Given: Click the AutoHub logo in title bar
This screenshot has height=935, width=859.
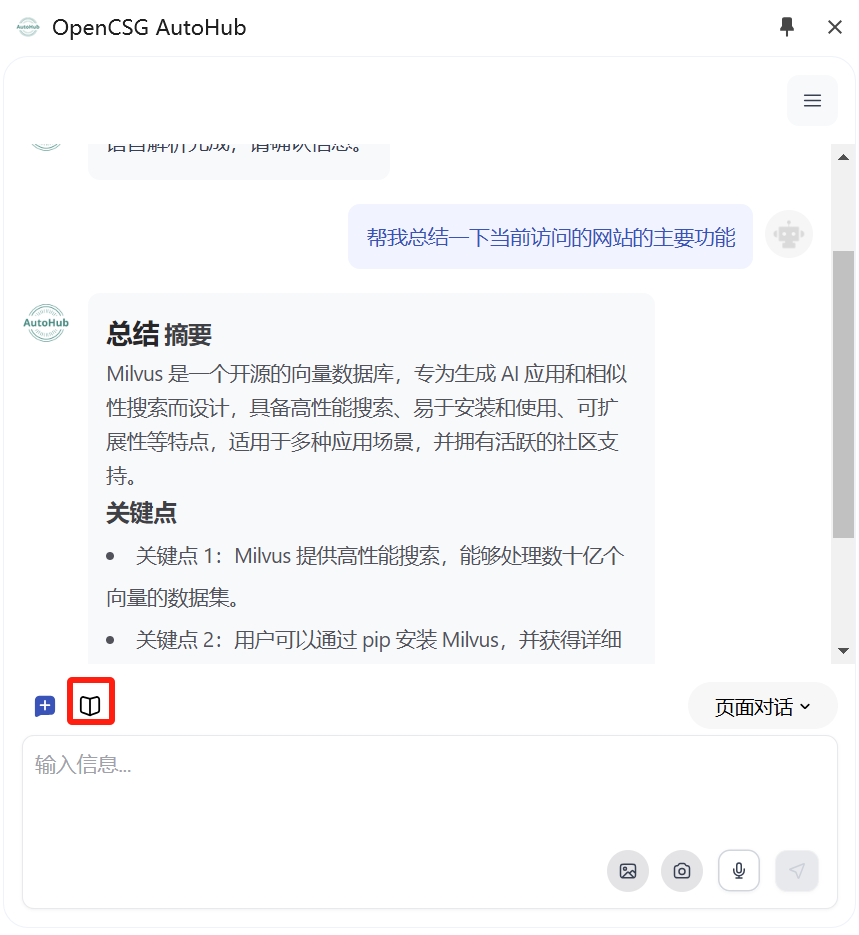Looking at the screenshot, I should click(x=27, y=27).
